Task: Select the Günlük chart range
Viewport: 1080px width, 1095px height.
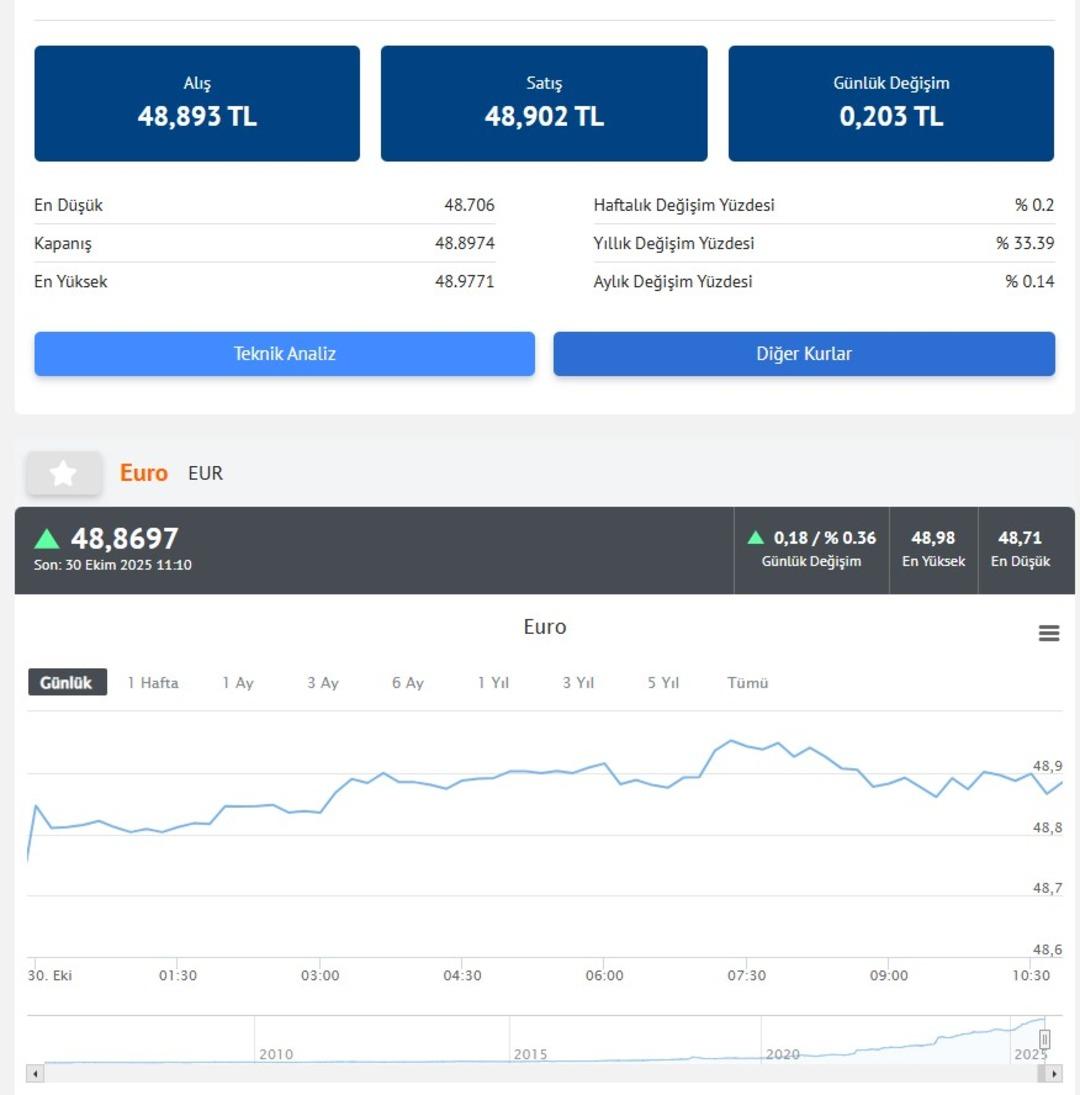Action: coord(66,683)
